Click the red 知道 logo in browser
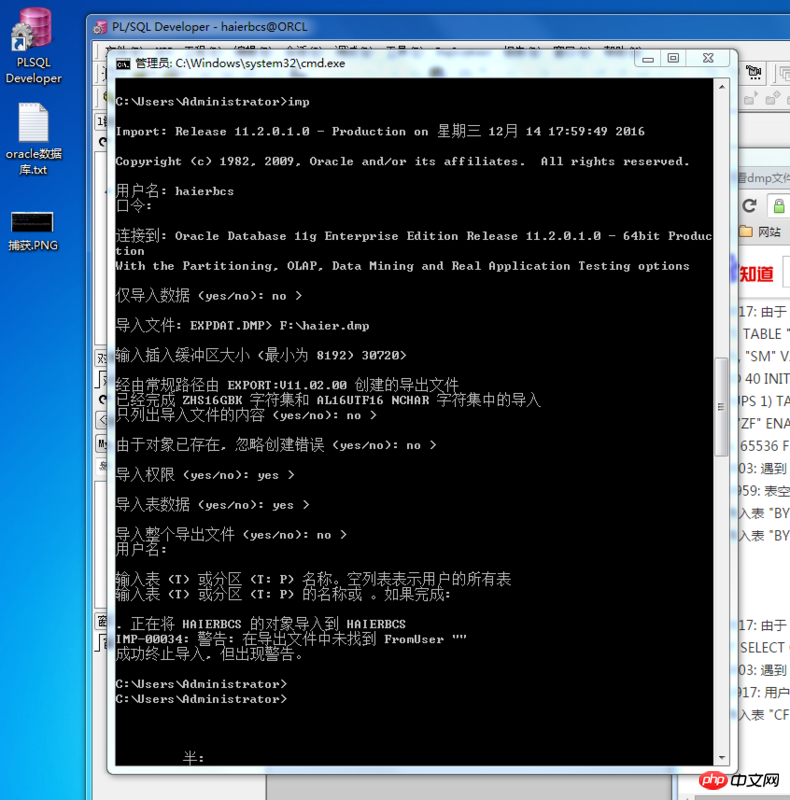Screen dimensions: 790x800 coord(757,274)
